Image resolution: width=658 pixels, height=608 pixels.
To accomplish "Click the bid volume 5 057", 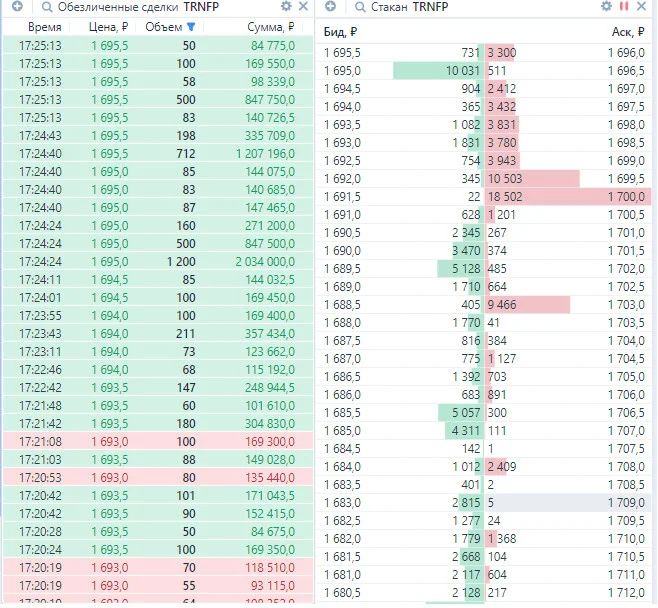I will [x=465, y=413].
